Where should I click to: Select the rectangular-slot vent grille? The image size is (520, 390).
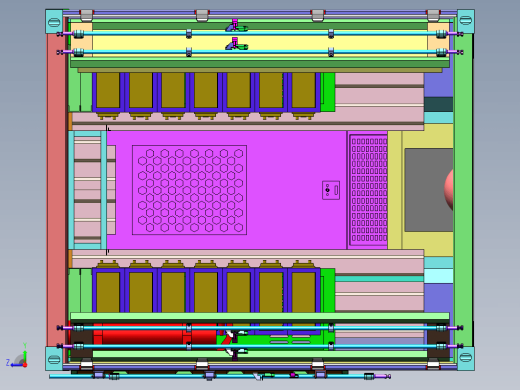click(368, 190)
